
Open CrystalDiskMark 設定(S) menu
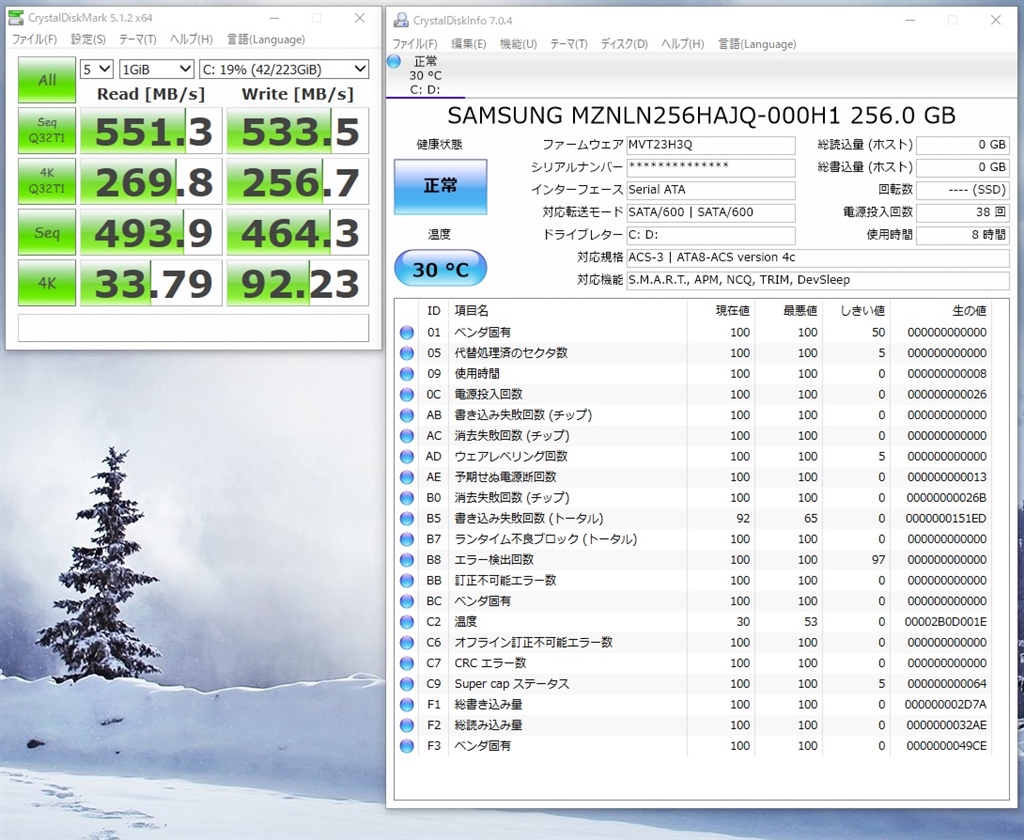click(x=88, y=39)
